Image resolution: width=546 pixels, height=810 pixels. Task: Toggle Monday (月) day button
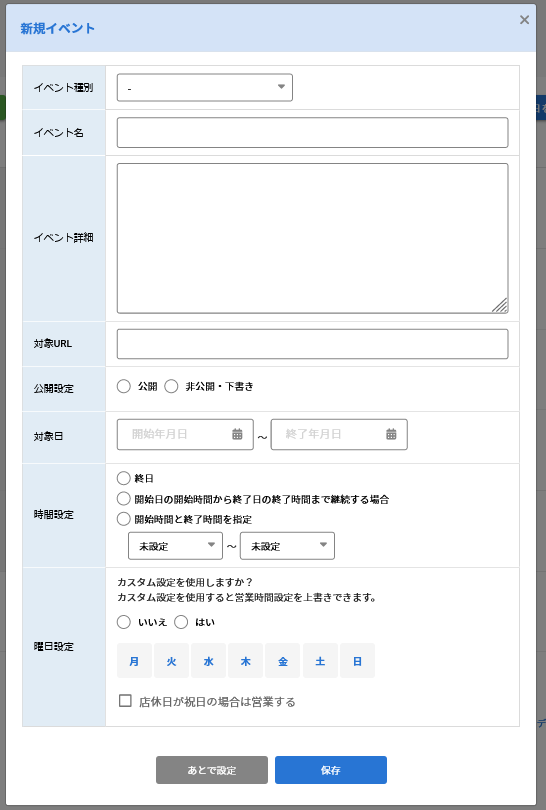pos(134,661)
